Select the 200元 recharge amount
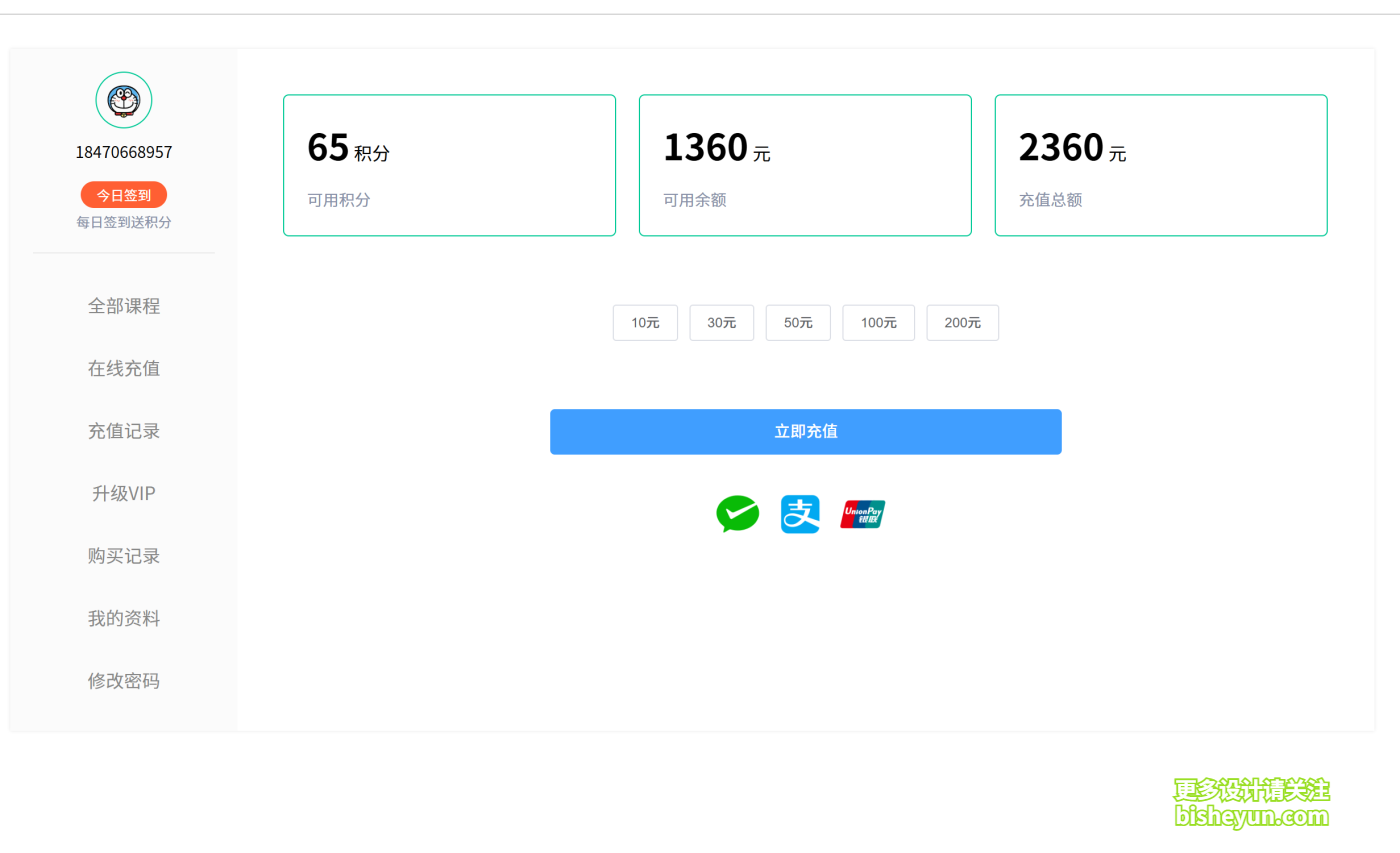 962,322
